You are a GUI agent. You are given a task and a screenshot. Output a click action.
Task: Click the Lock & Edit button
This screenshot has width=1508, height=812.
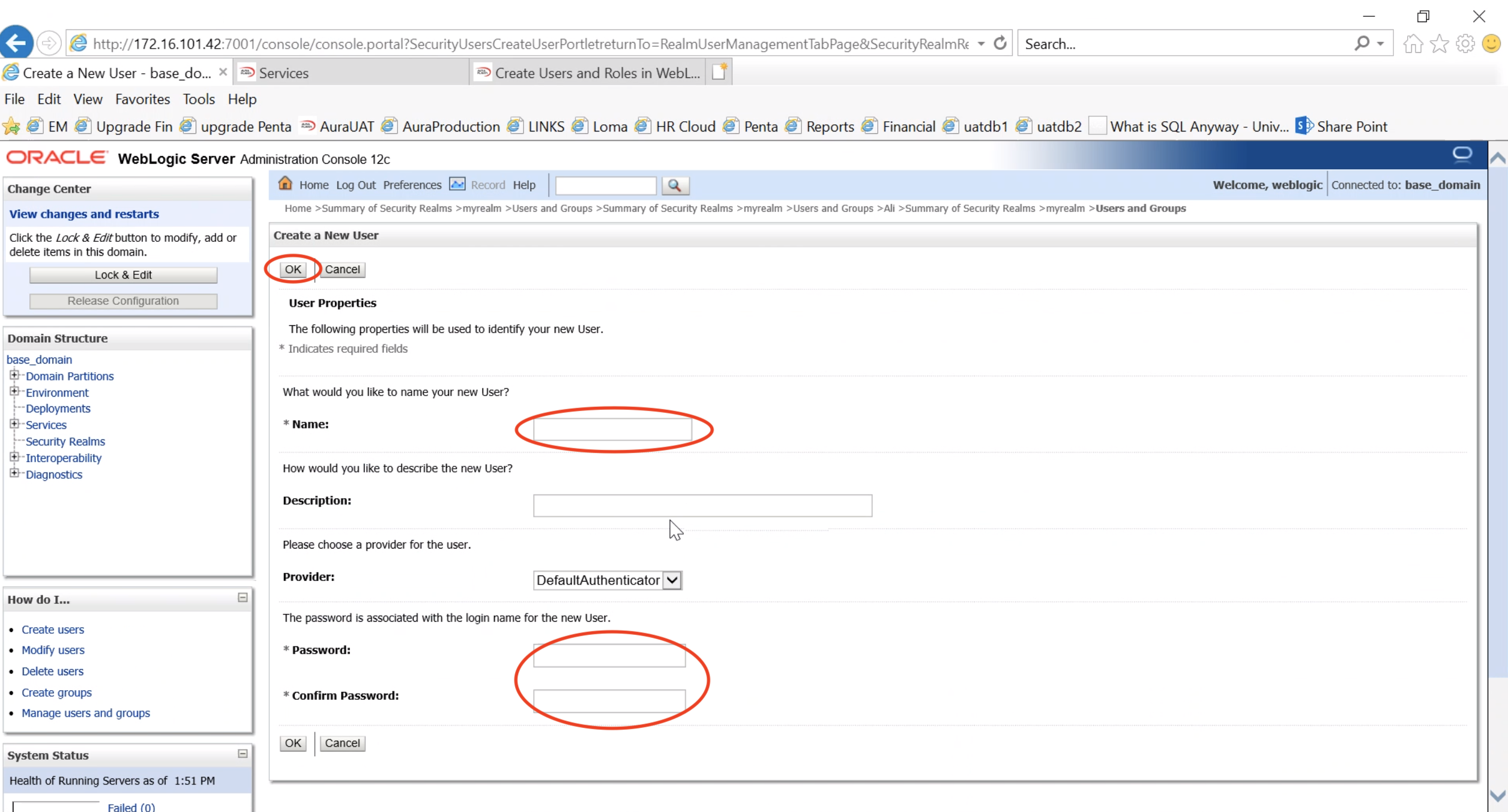(123, 275)
